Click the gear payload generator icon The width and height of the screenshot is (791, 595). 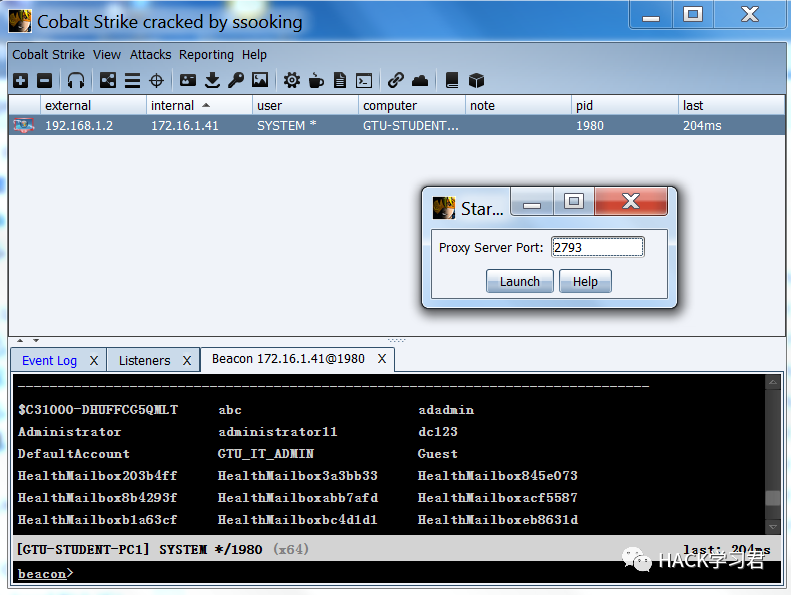point(292,80)
